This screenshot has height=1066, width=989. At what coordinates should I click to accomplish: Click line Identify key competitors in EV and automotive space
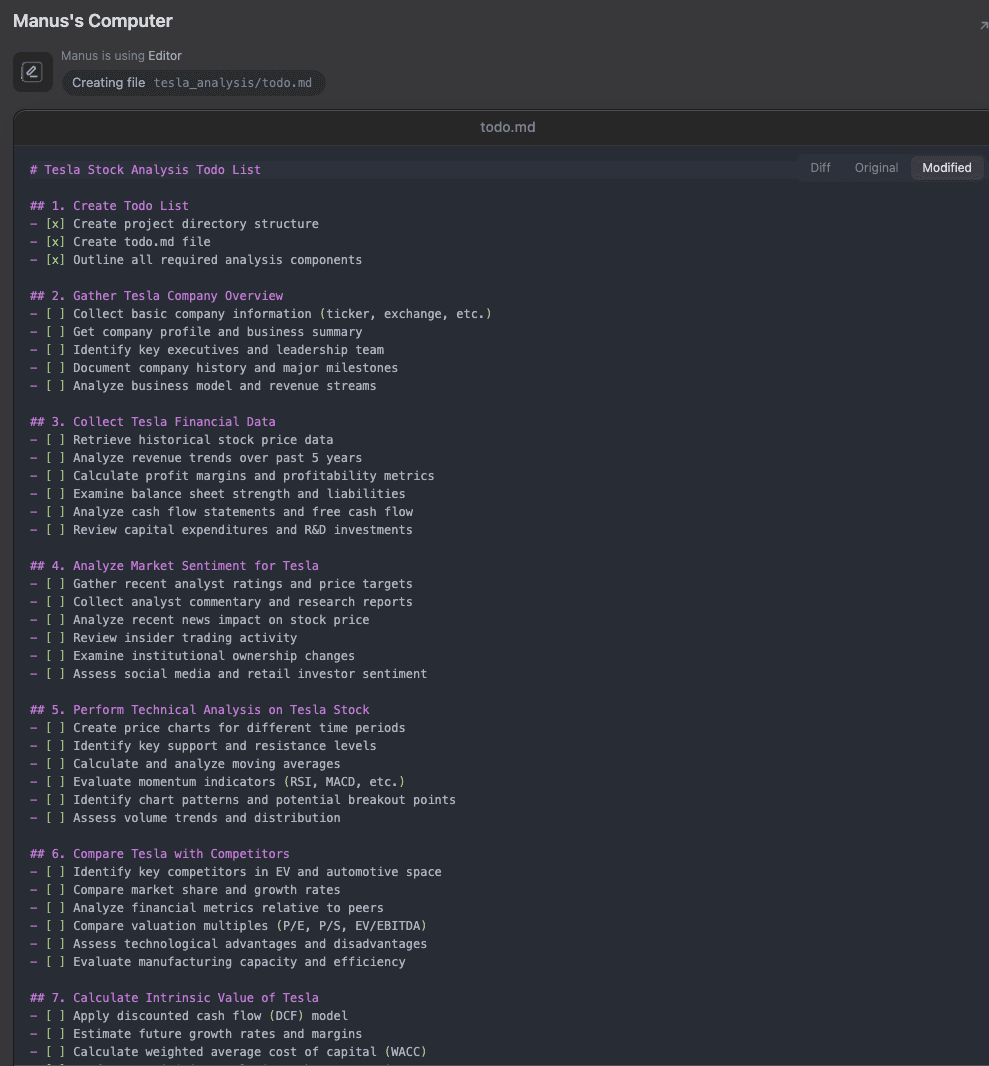257,872
